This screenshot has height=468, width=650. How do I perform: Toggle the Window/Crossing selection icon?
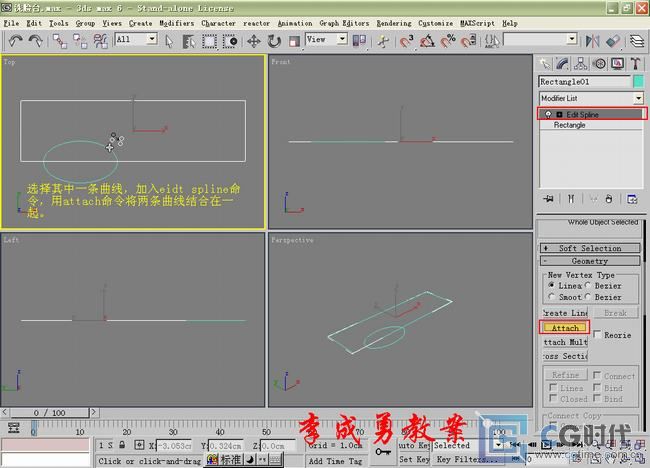tap(230, 41)
